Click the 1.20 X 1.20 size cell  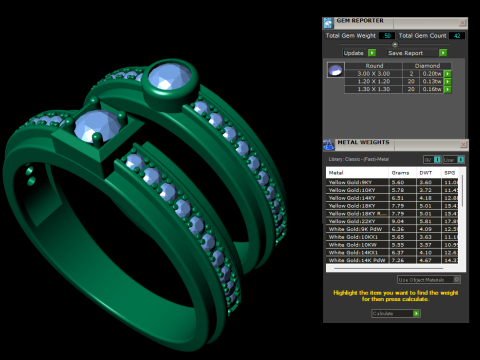[x=374, y=82]
